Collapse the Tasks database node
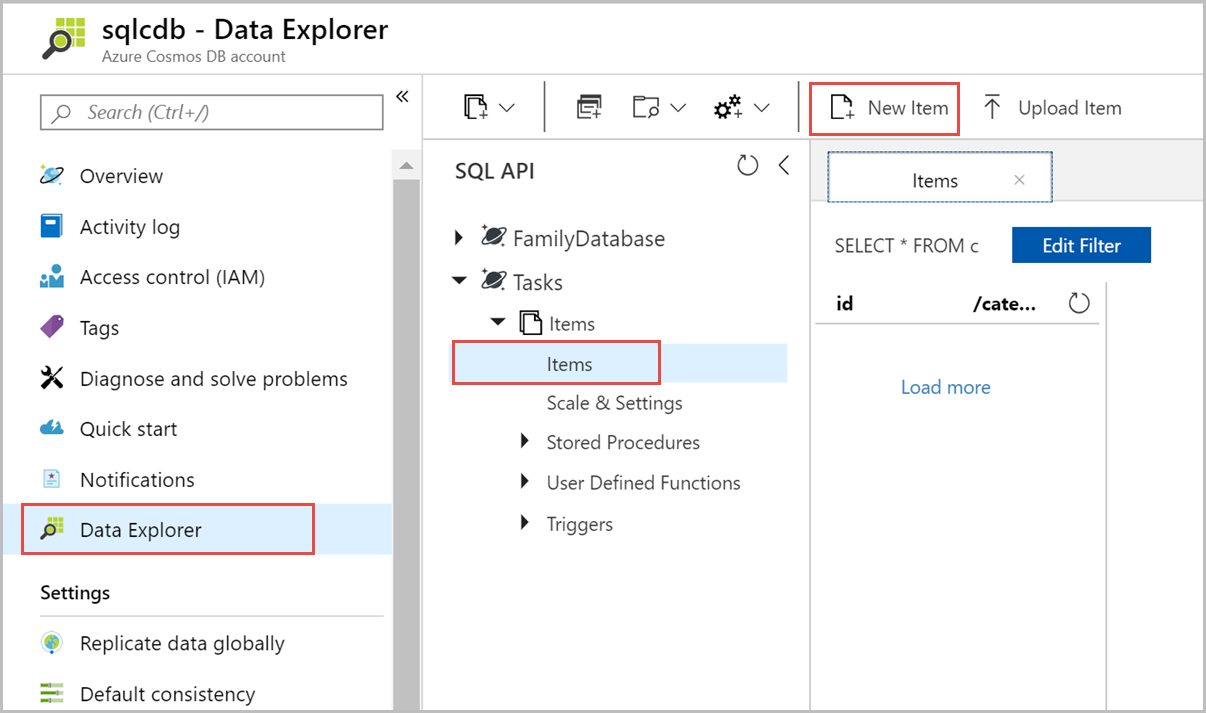This screenshot has width=1206, height=713. coord(459,282)
